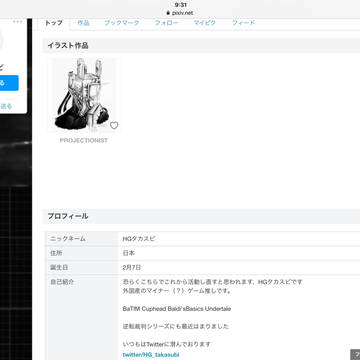Open the PROJECTIONIST illustration thumbnail

84,95
